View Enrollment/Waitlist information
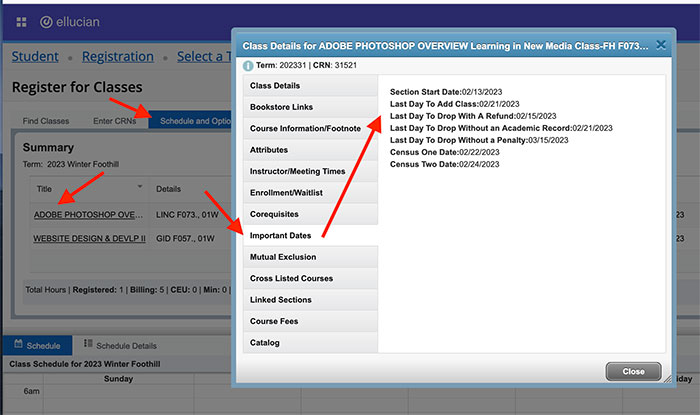Image resolution: width=700 pixels, height=415 pixels. point(310,192)
